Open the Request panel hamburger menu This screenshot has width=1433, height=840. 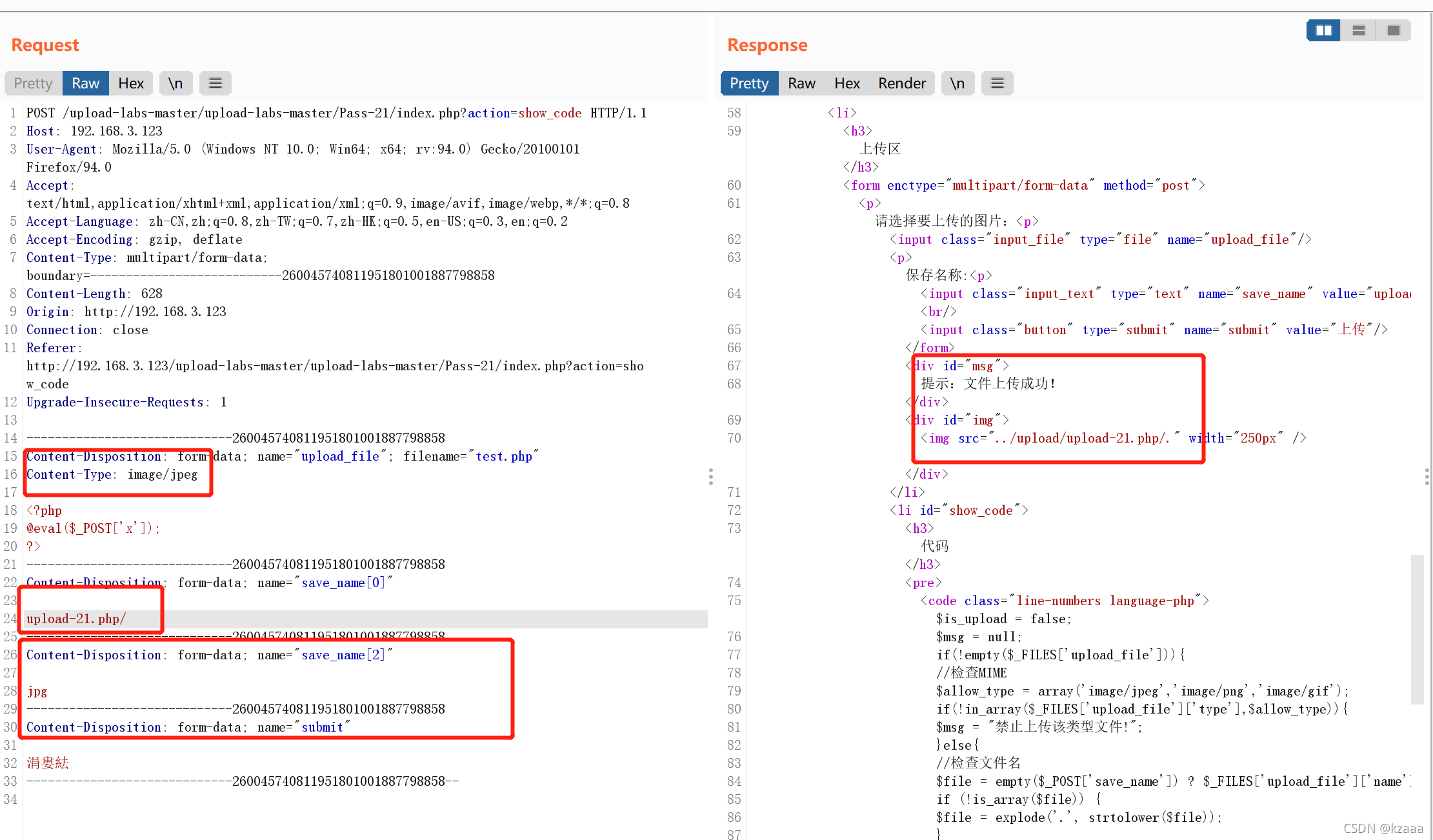click(x=215, y=83)
